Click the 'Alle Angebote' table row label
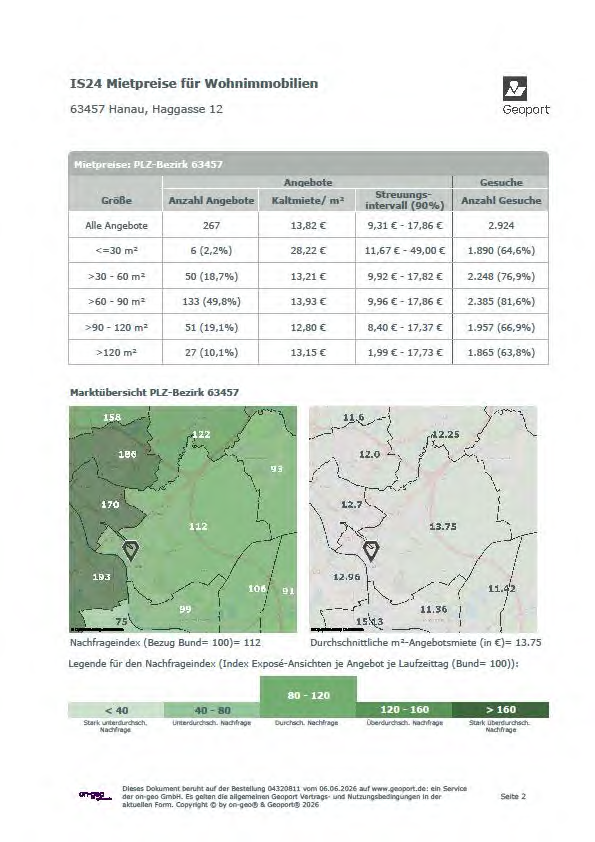This screenshot has height=842, width=595. click(116, 226)
